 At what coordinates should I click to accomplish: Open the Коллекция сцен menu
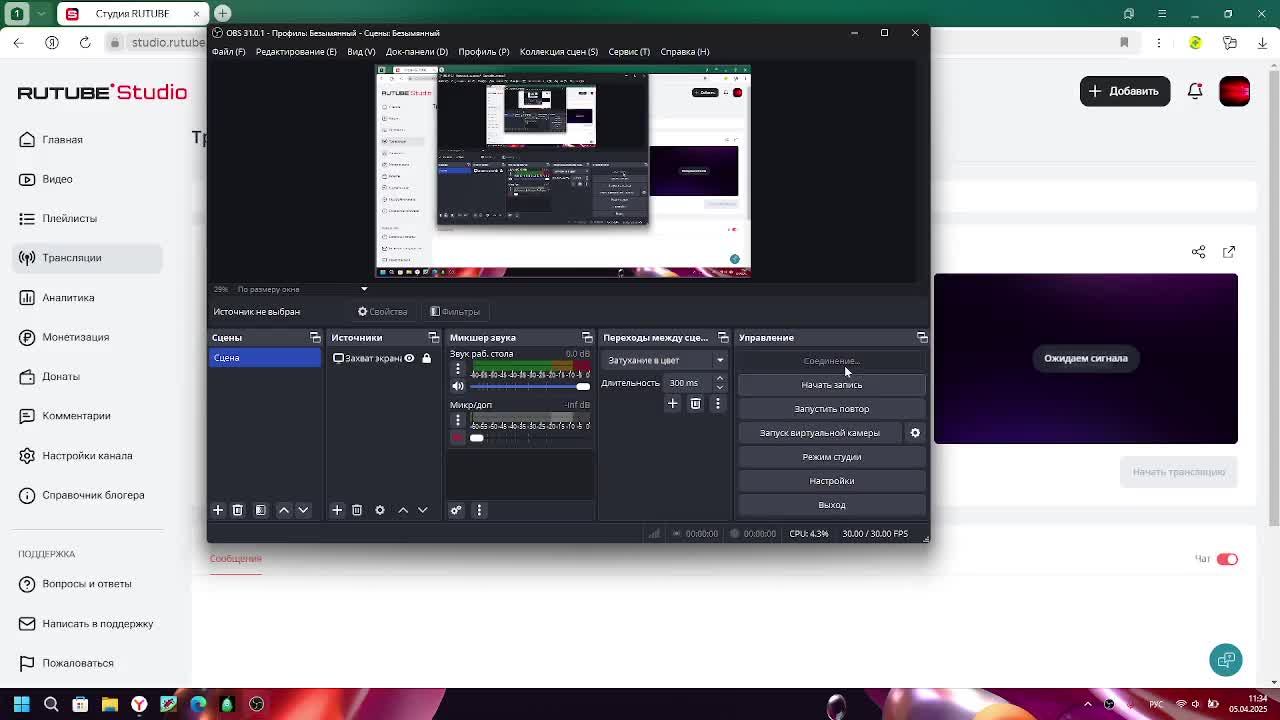pyautogui.click(x=559, y=52)
